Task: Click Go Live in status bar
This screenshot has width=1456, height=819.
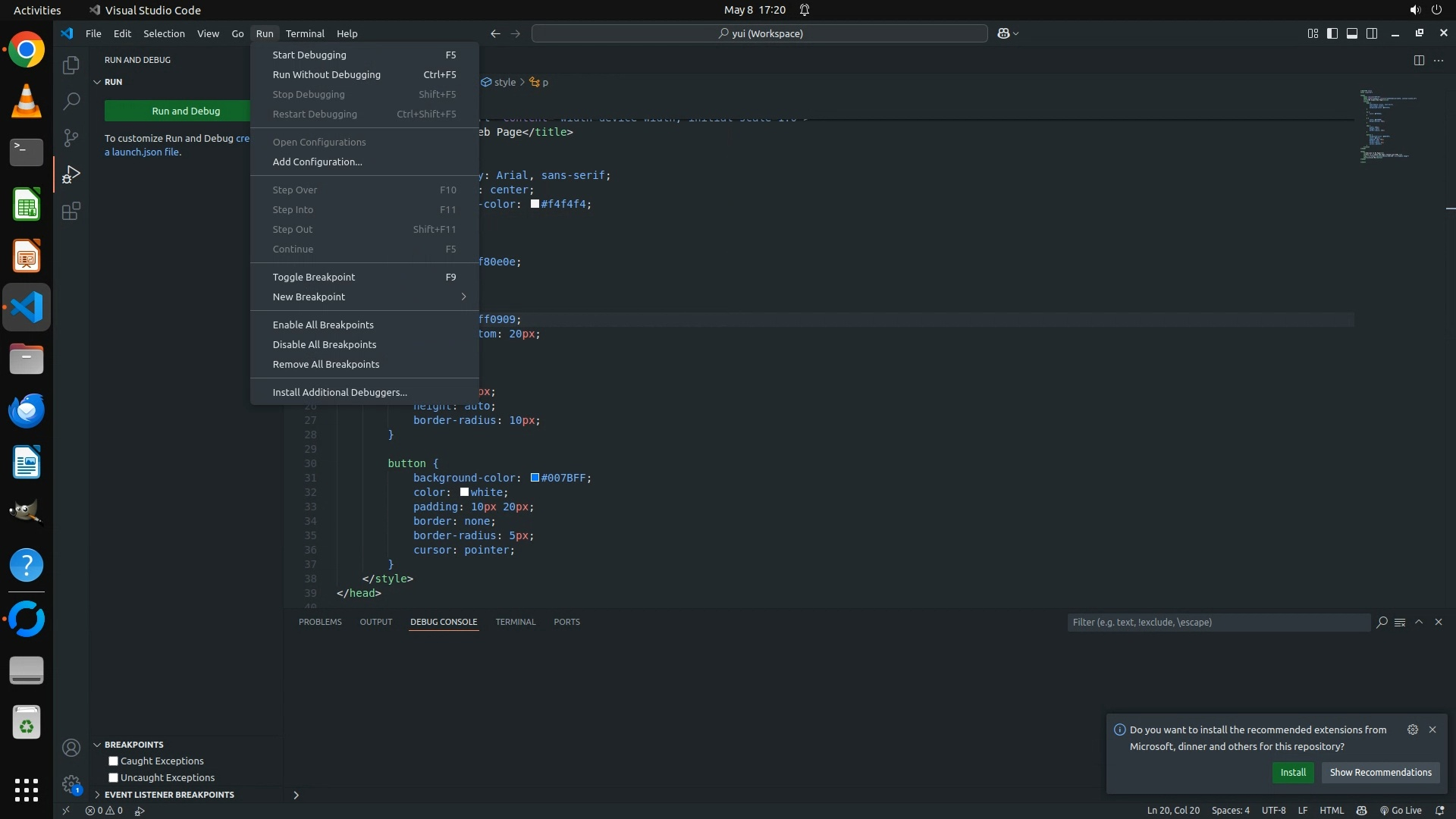Action: pos(1401,811)
